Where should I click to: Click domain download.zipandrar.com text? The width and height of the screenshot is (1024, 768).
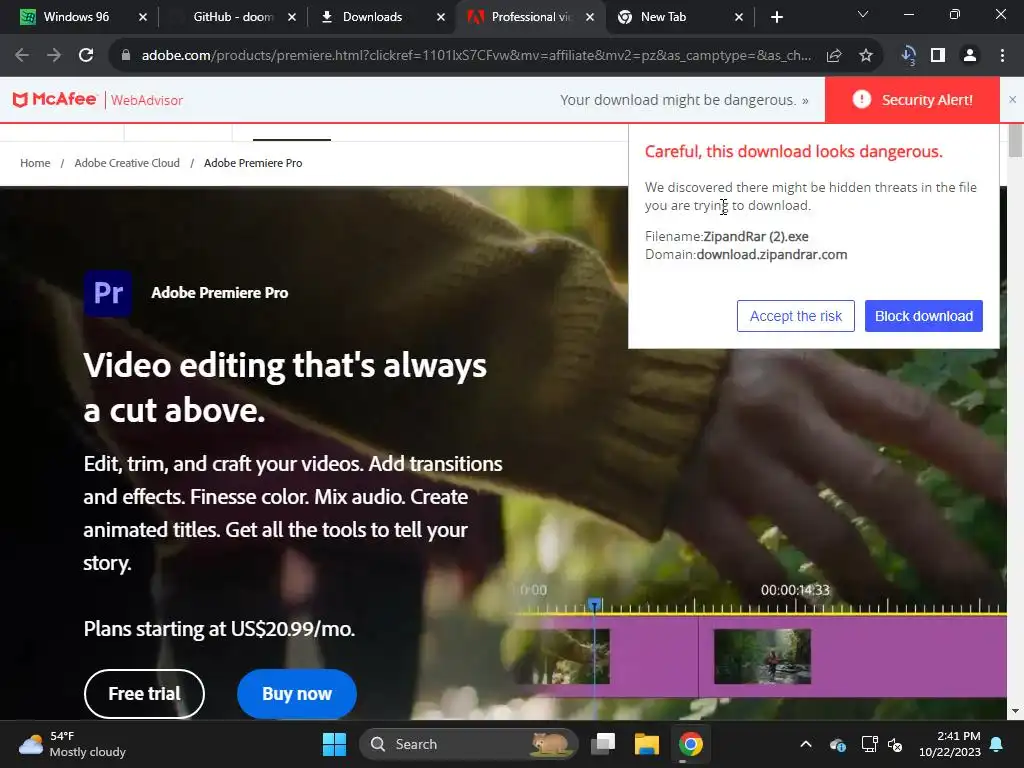point(772,255)
